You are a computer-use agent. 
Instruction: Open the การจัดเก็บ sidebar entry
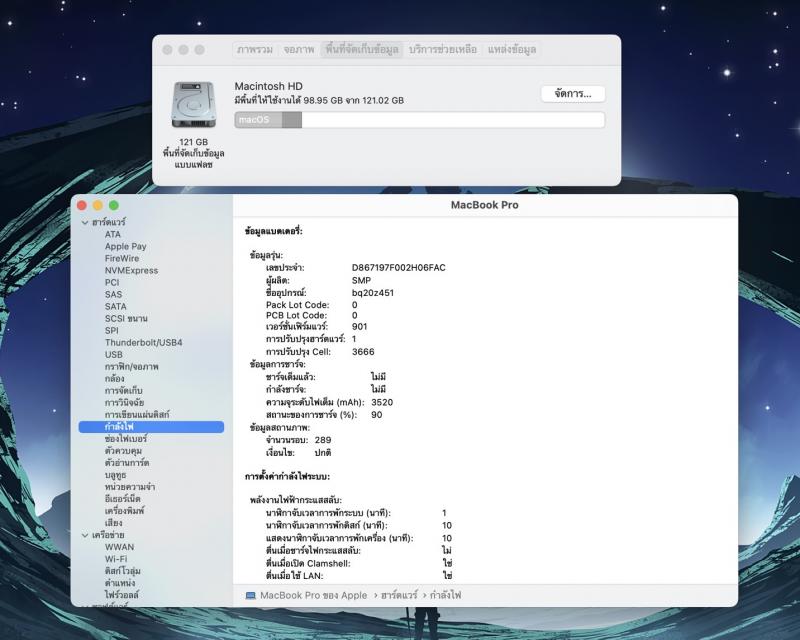tap(124, 390)
